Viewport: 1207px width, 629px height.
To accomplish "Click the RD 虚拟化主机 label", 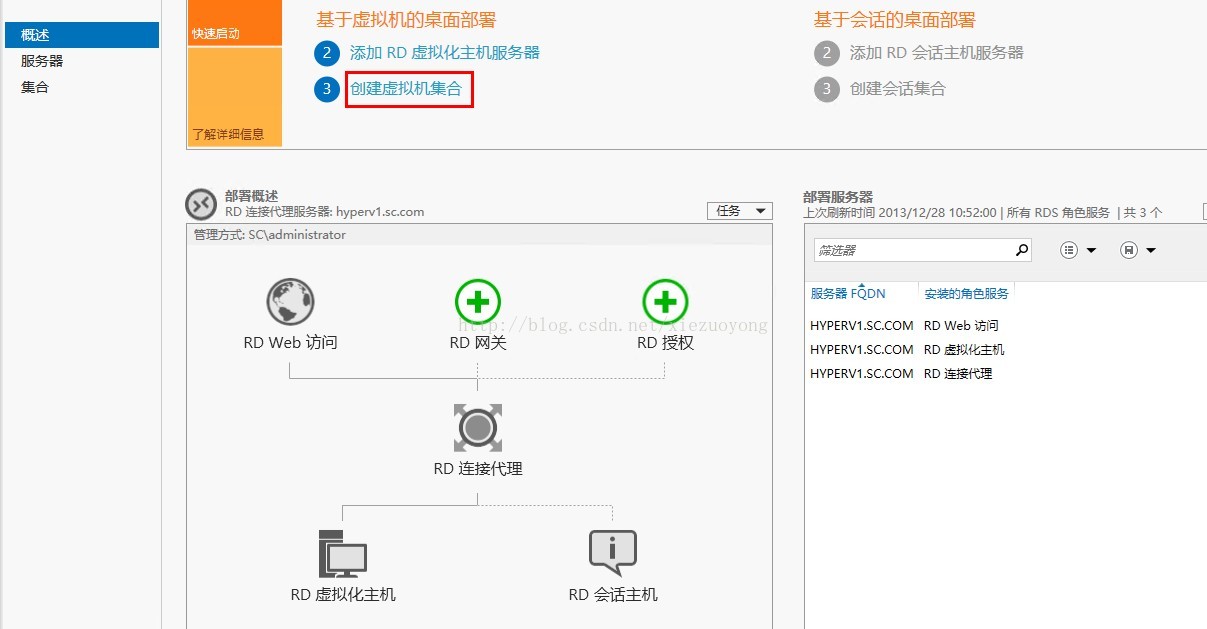I will (343, 594).
